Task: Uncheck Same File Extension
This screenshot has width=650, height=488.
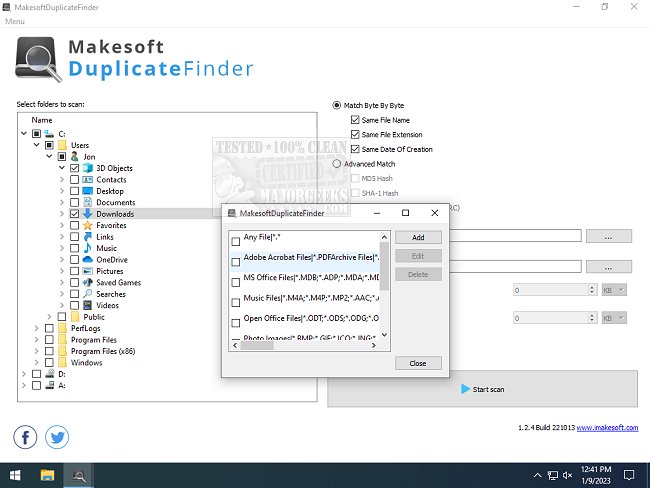Action: pyautogui.click(x=355, y=134)
